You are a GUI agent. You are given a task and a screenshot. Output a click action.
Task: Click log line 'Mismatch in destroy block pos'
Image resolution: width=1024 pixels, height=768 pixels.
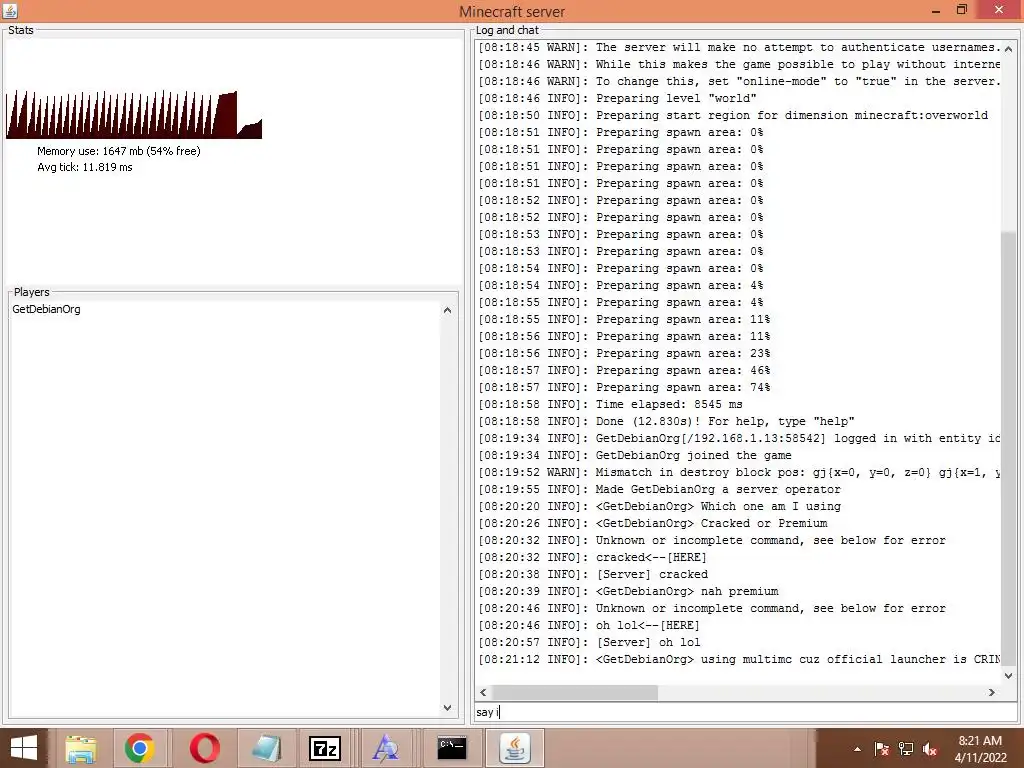coord(739,472)
